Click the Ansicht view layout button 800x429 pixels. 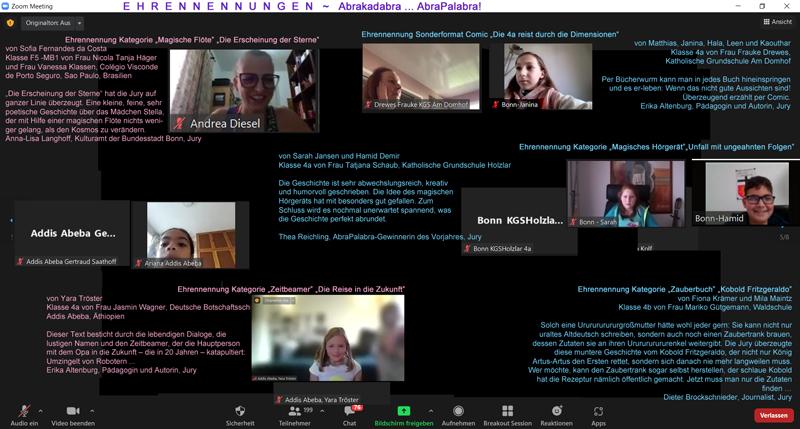[x=778, y=22]
